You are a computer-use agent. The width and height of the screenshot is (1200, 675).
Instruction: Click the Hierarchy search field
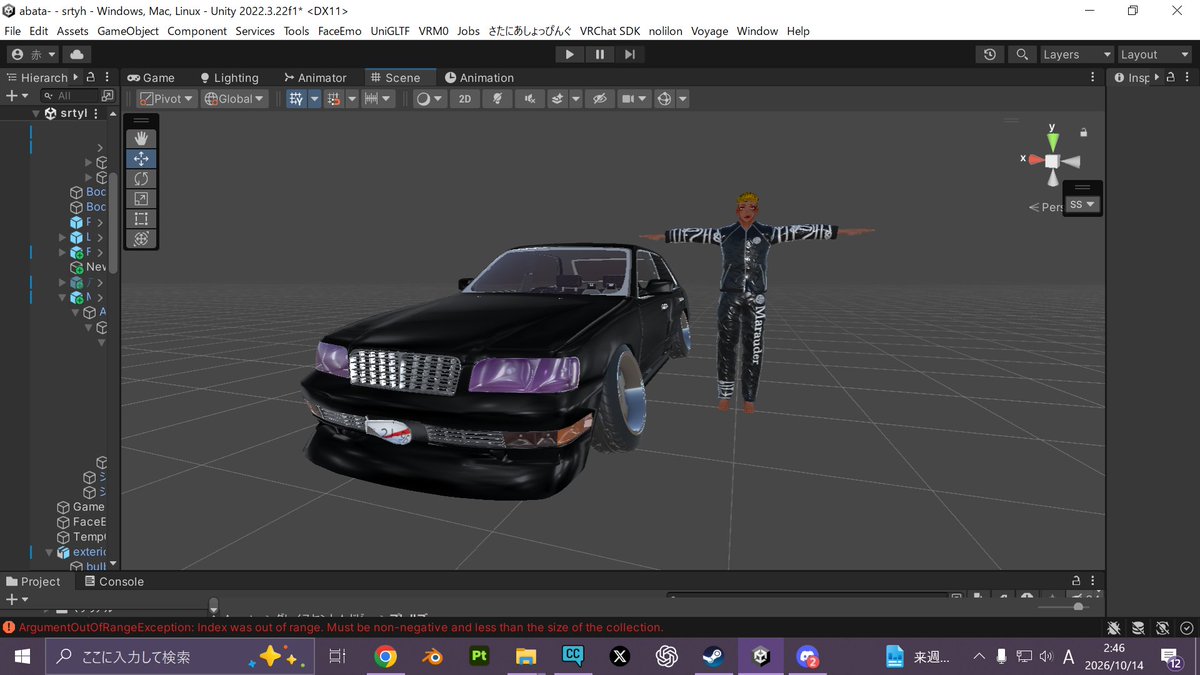[x=70, y=96]
